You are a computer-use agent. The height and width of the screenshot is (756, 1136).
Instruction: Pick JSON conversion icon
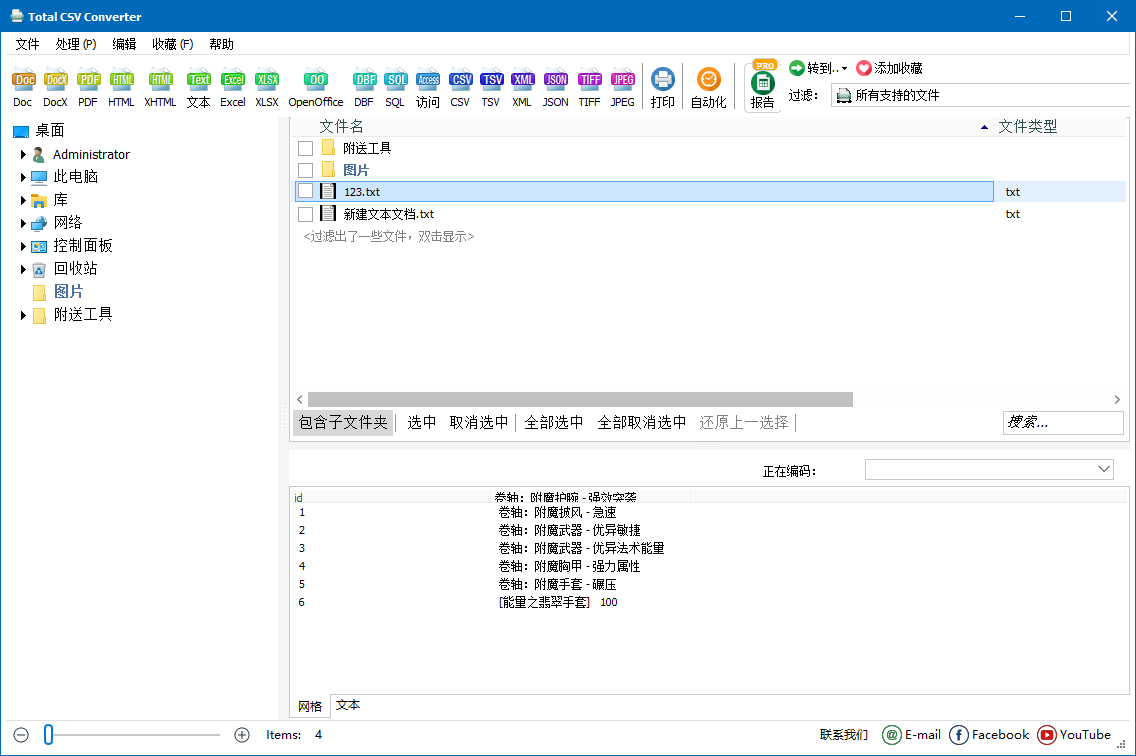coord(556,88)
